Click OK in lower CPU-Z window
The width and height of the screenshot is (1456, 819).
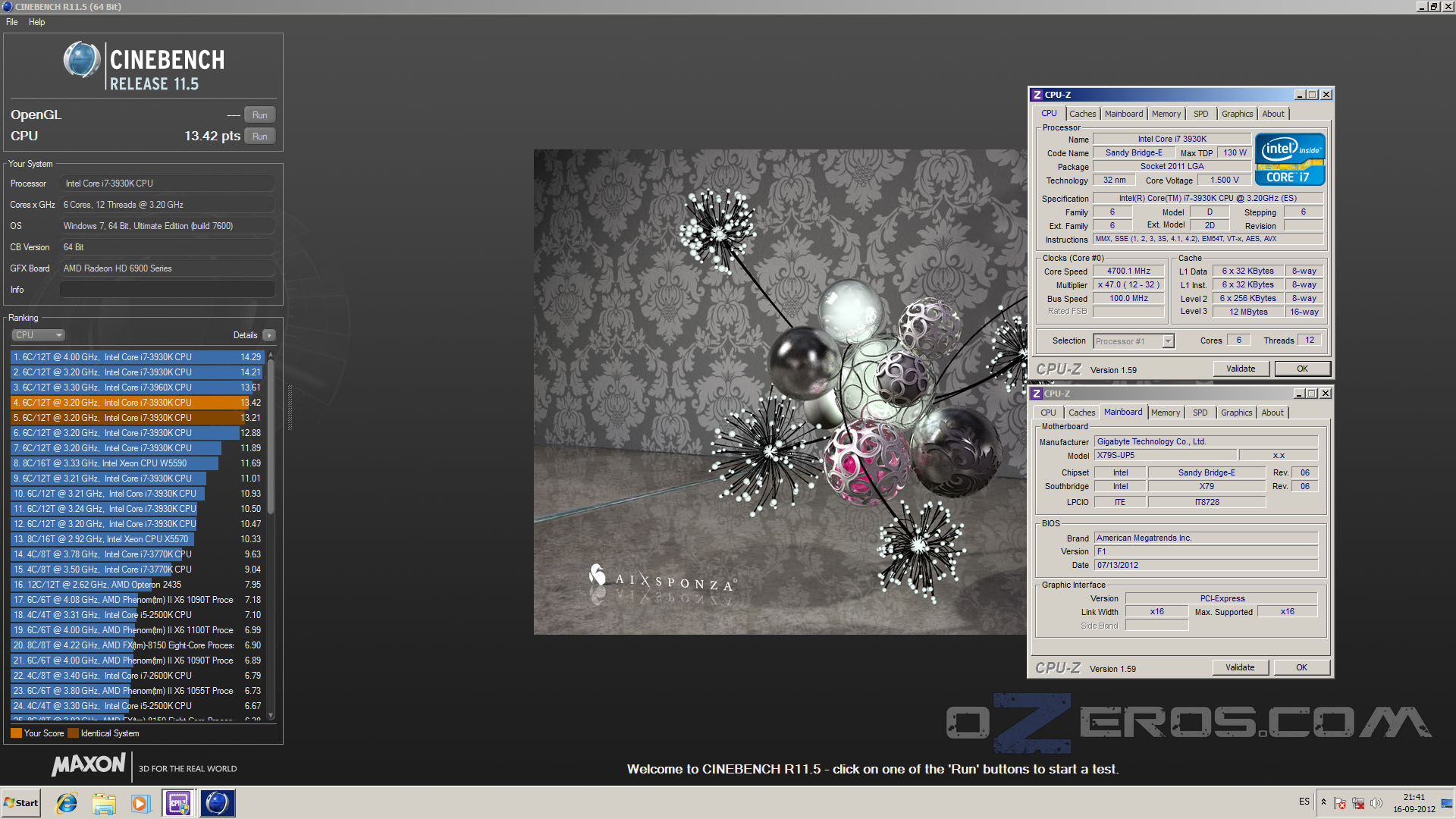1301,667
